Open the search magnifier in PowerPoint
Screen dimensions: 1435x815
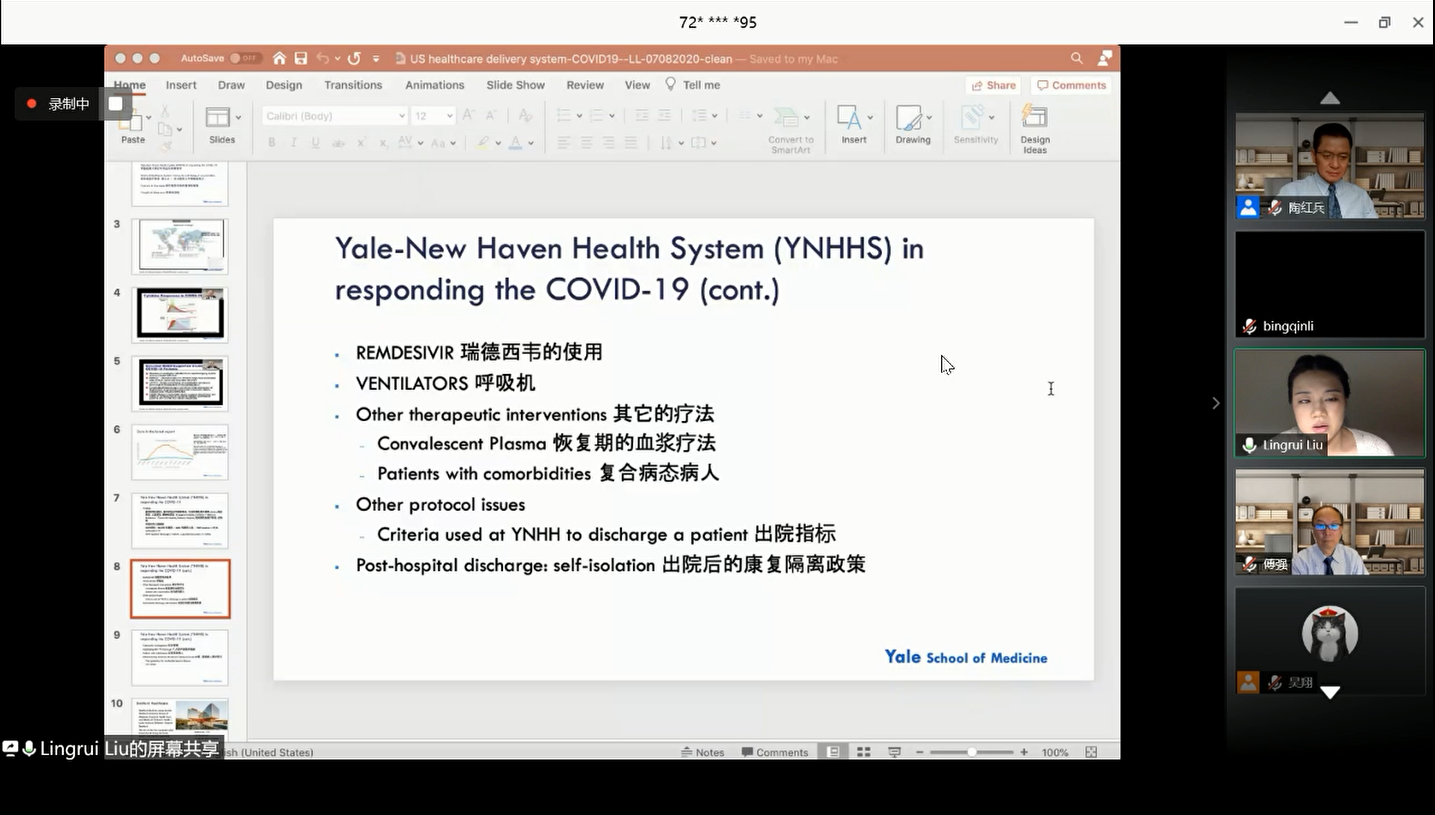(1076, 59)
